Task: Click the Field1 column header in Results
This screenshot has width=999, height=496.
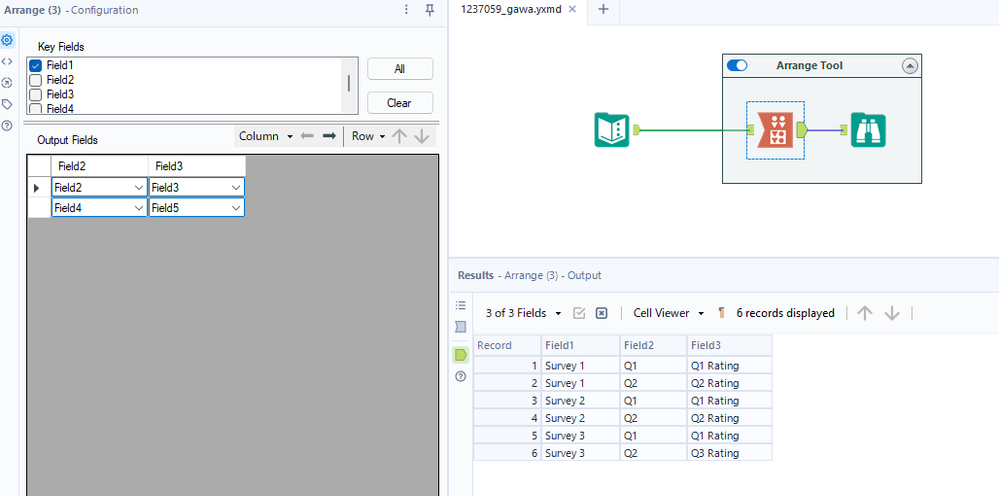Action: tap(580, 345)
